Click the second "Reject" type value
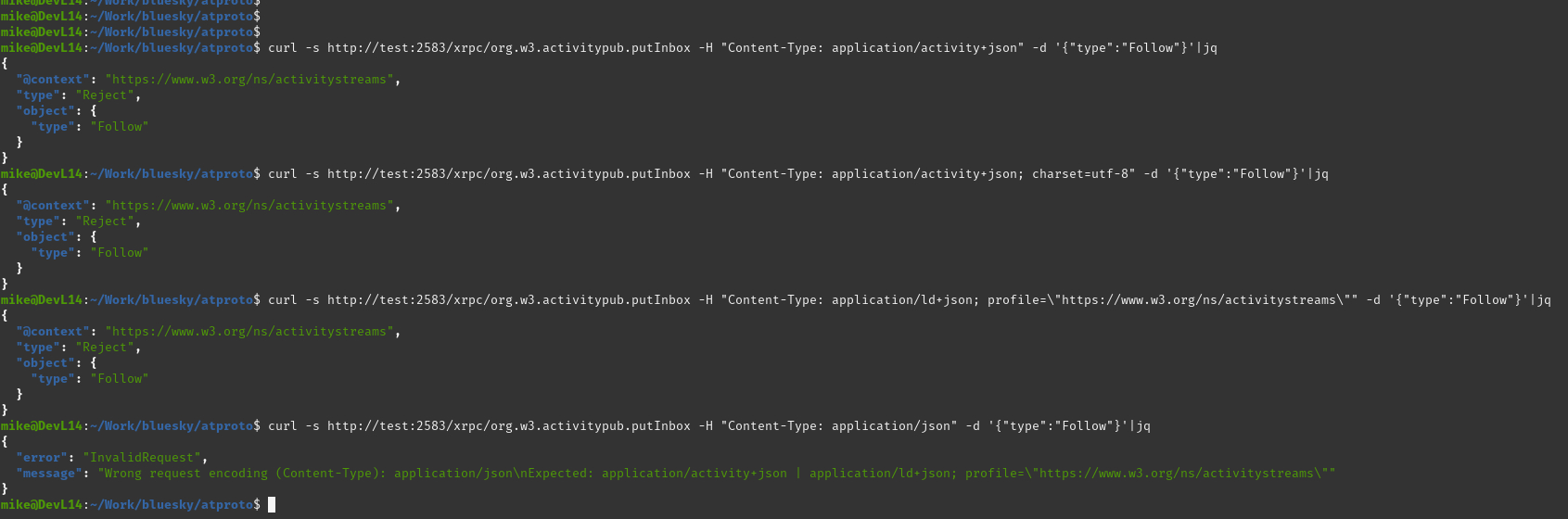Image resolution: width=1568 pixels, height=519 pixels. (105, 221)
